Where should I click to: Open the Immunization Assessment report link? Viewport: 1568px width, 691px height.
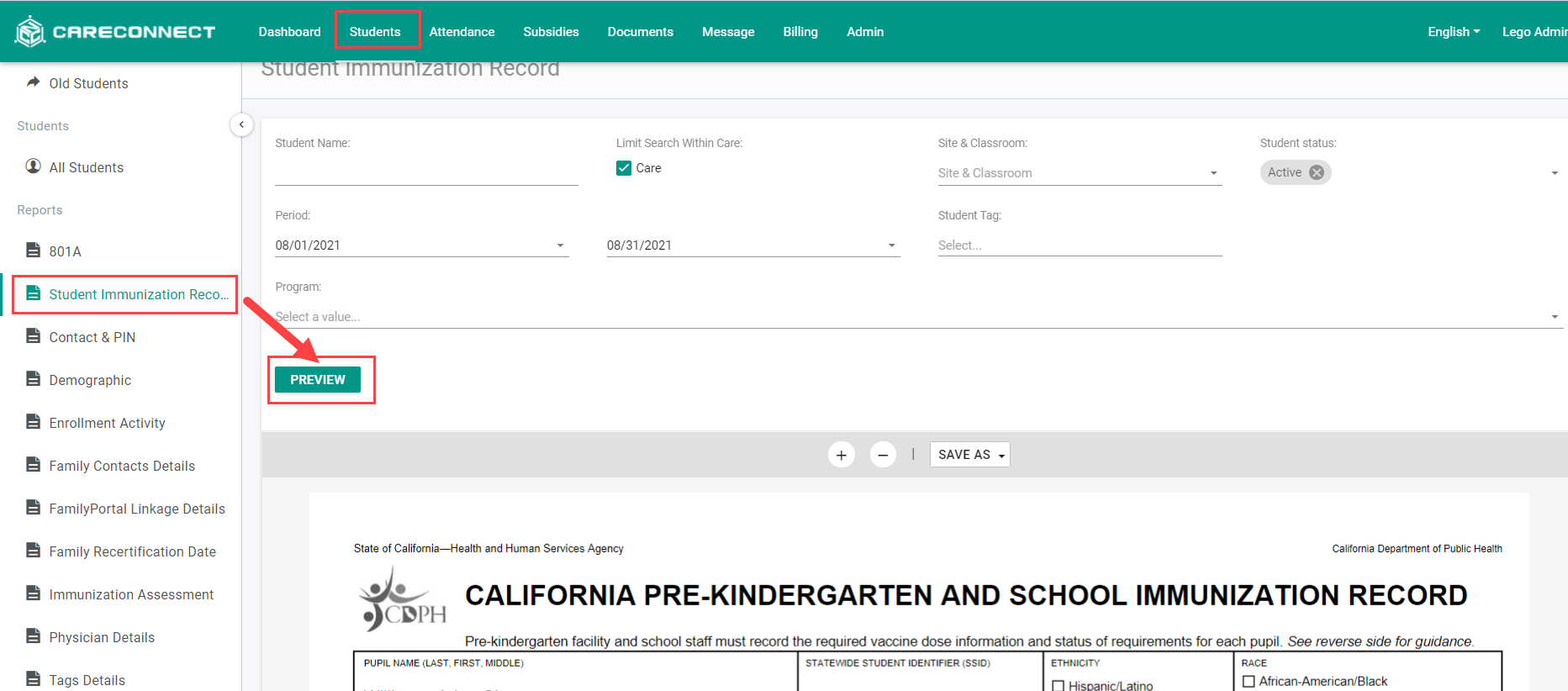tap(131, 594)
